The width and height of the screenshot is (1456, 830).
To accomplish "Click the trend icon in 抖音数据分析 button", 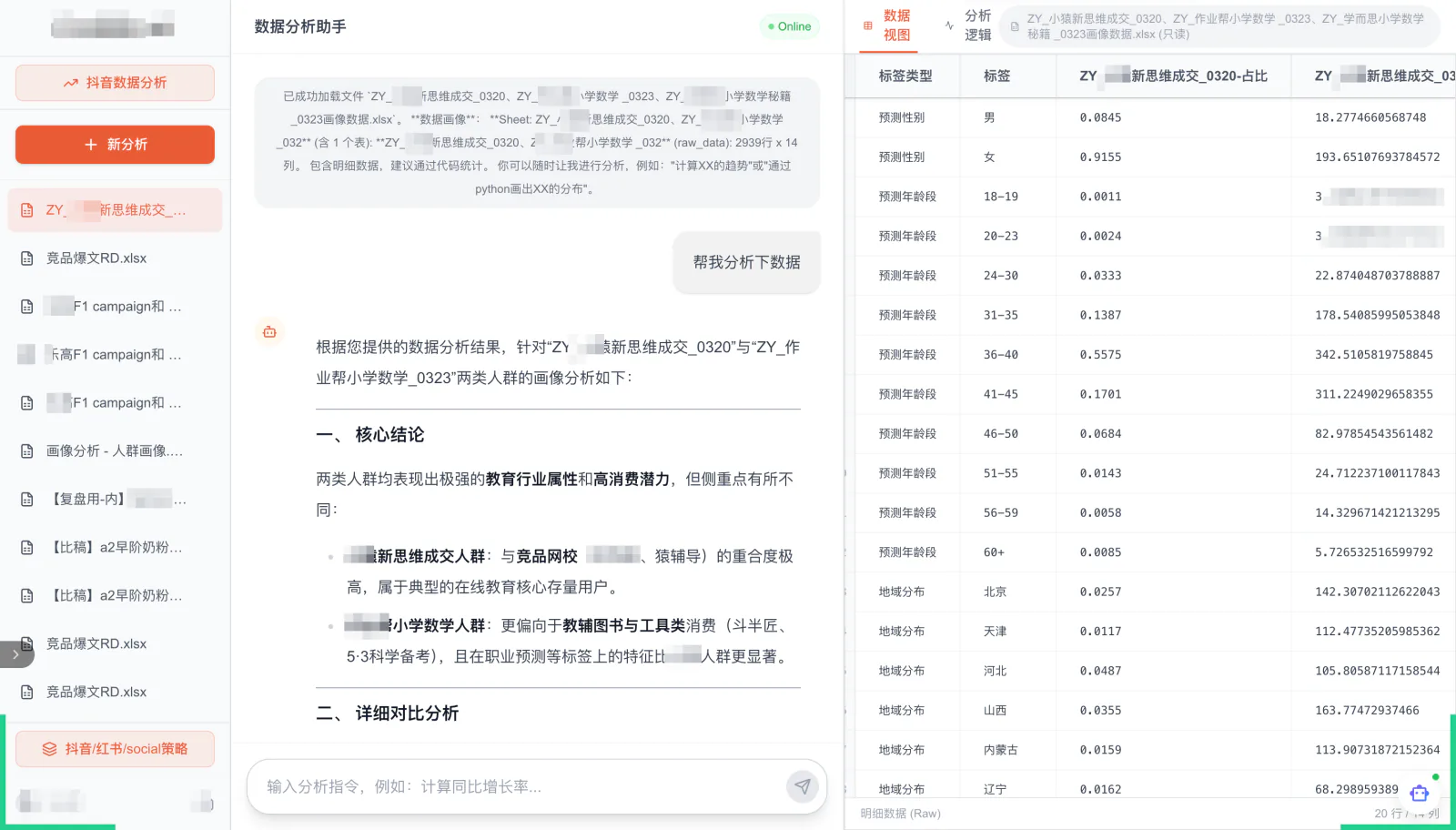I will [x=71, y=83].
